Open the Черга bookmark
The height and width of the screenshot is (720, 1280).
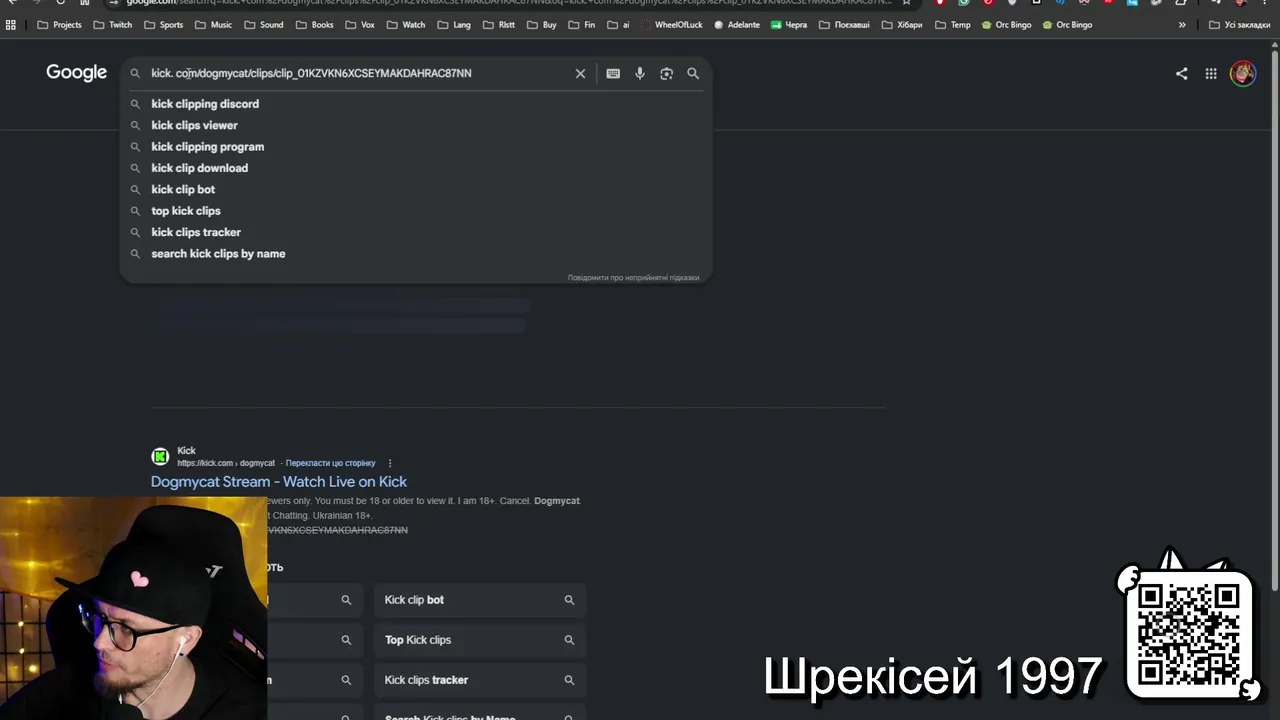click(x=789, y=25)
